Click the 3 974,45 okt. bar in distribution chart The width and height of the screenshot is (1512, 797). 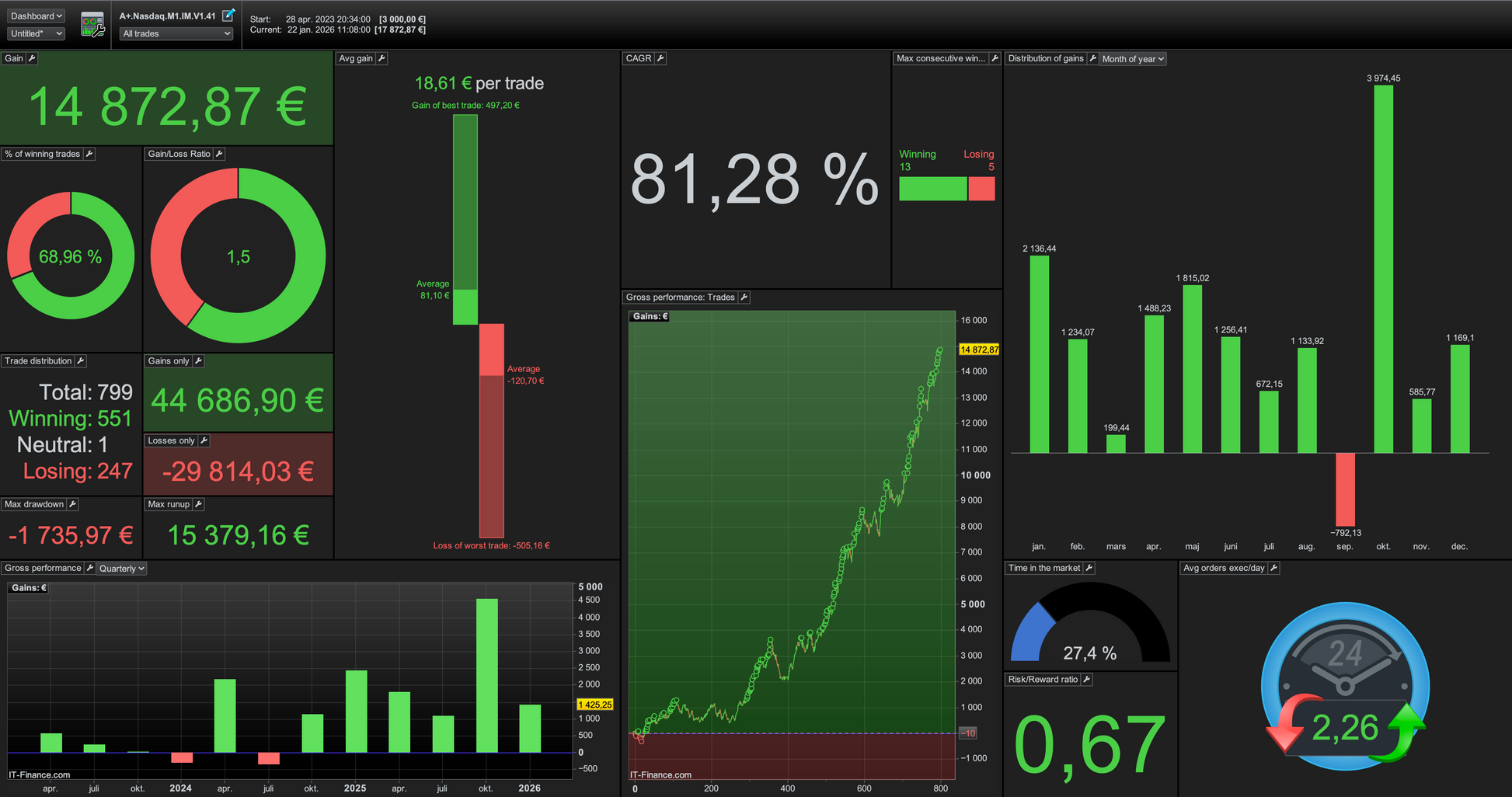1383,269
